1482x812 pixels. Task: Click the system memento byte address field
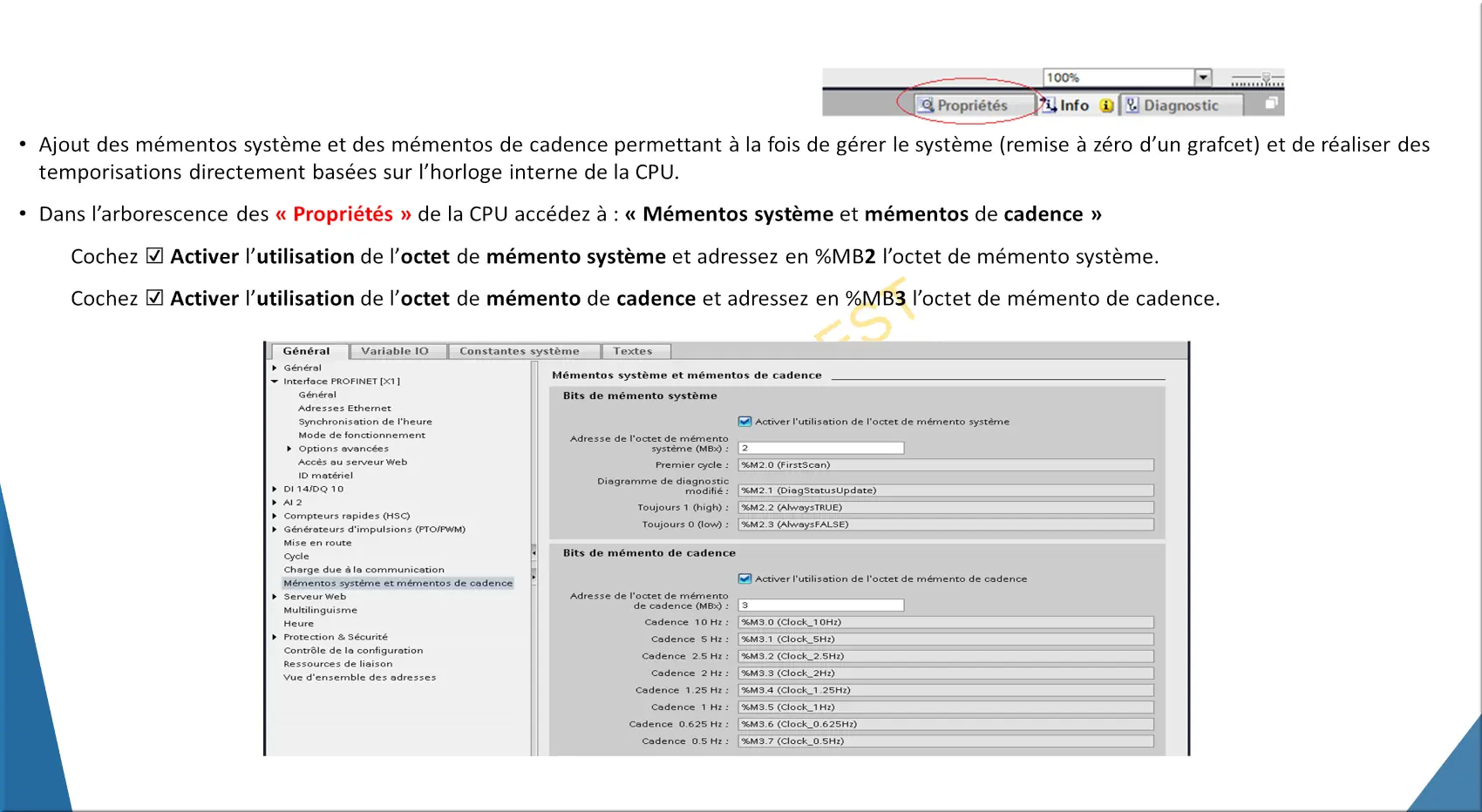(x=821, y=448)
